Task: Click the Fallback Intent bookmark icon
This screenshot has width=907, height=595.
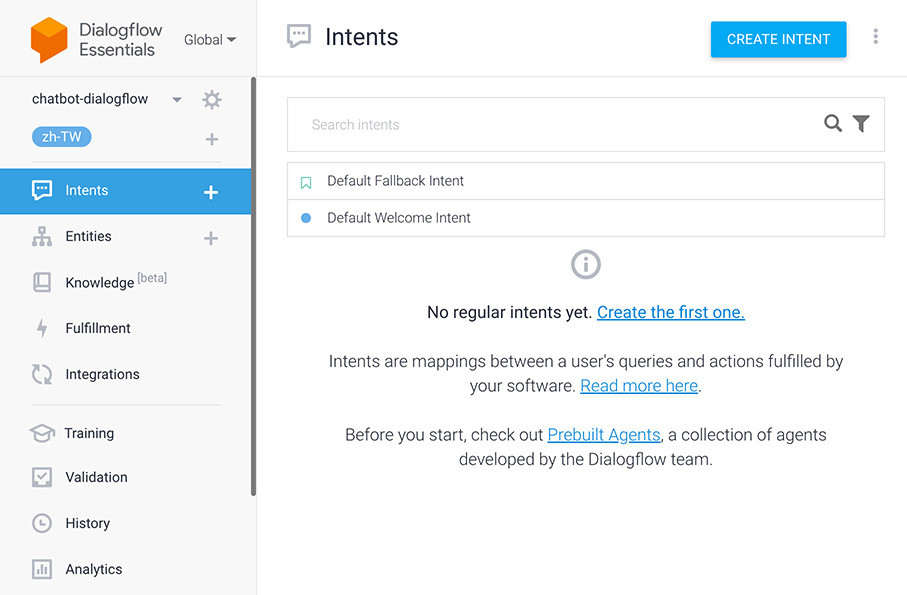Action: tap(306, 183)
